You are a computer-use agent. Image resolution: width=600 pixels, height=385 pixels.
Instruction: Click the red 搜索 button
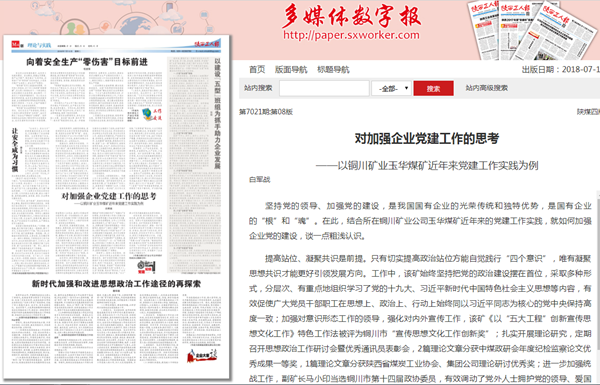tap(433, 88)
